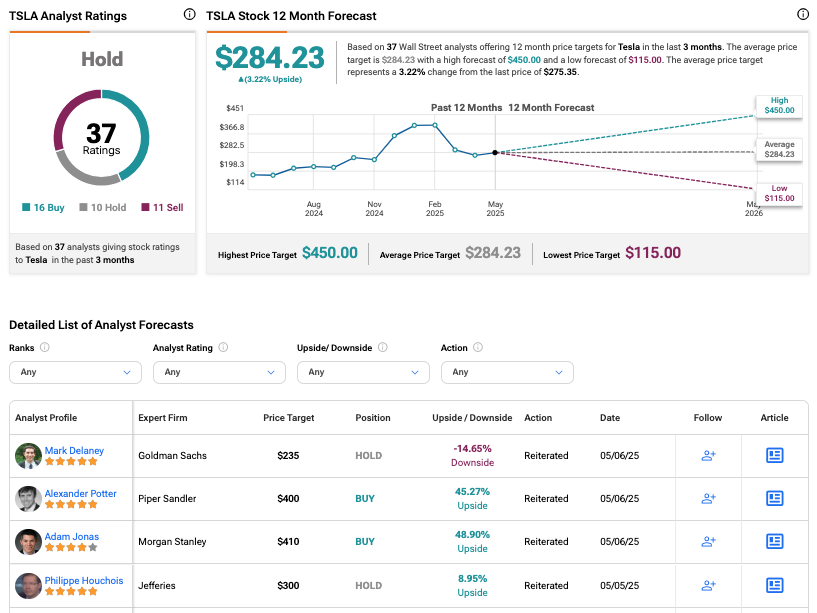Click the Analyst Profile column header
The width and height of the screenshot is (817, 613).
[46, 418]
